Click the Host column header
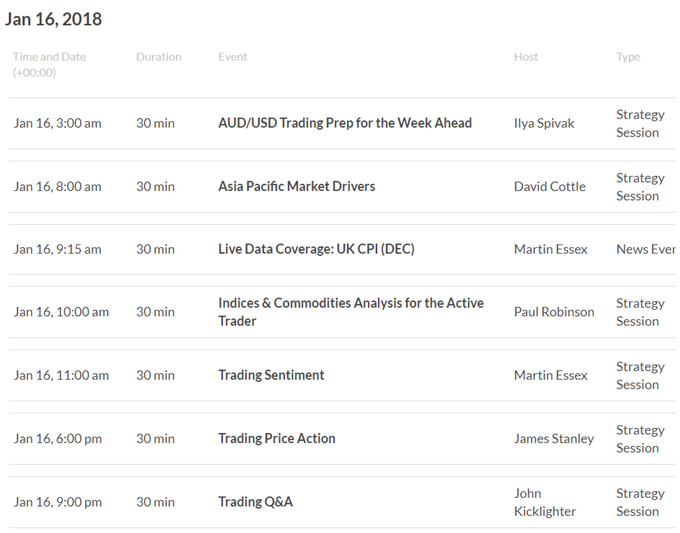 pos(526,57)
